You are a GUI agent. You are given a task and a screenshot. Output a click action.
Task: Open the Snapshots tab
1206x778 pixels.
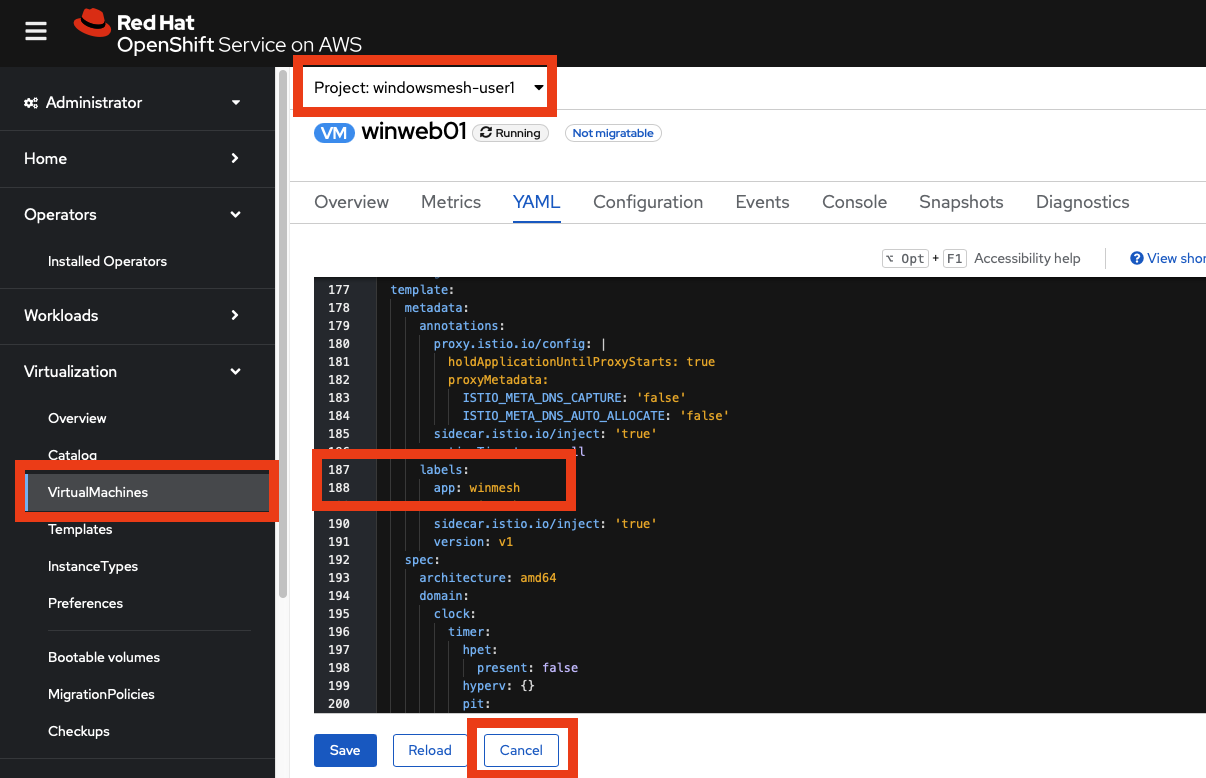point(960,202)
